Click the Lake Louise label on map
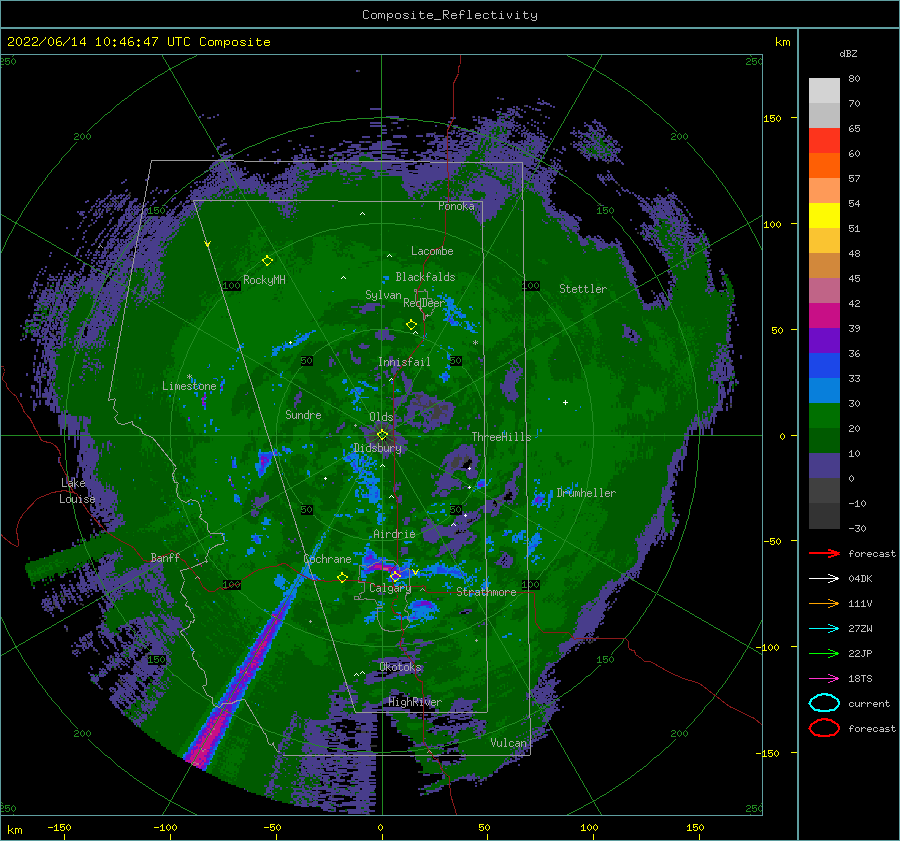Screen dimensions: 900x841 (x=77, y=491)
